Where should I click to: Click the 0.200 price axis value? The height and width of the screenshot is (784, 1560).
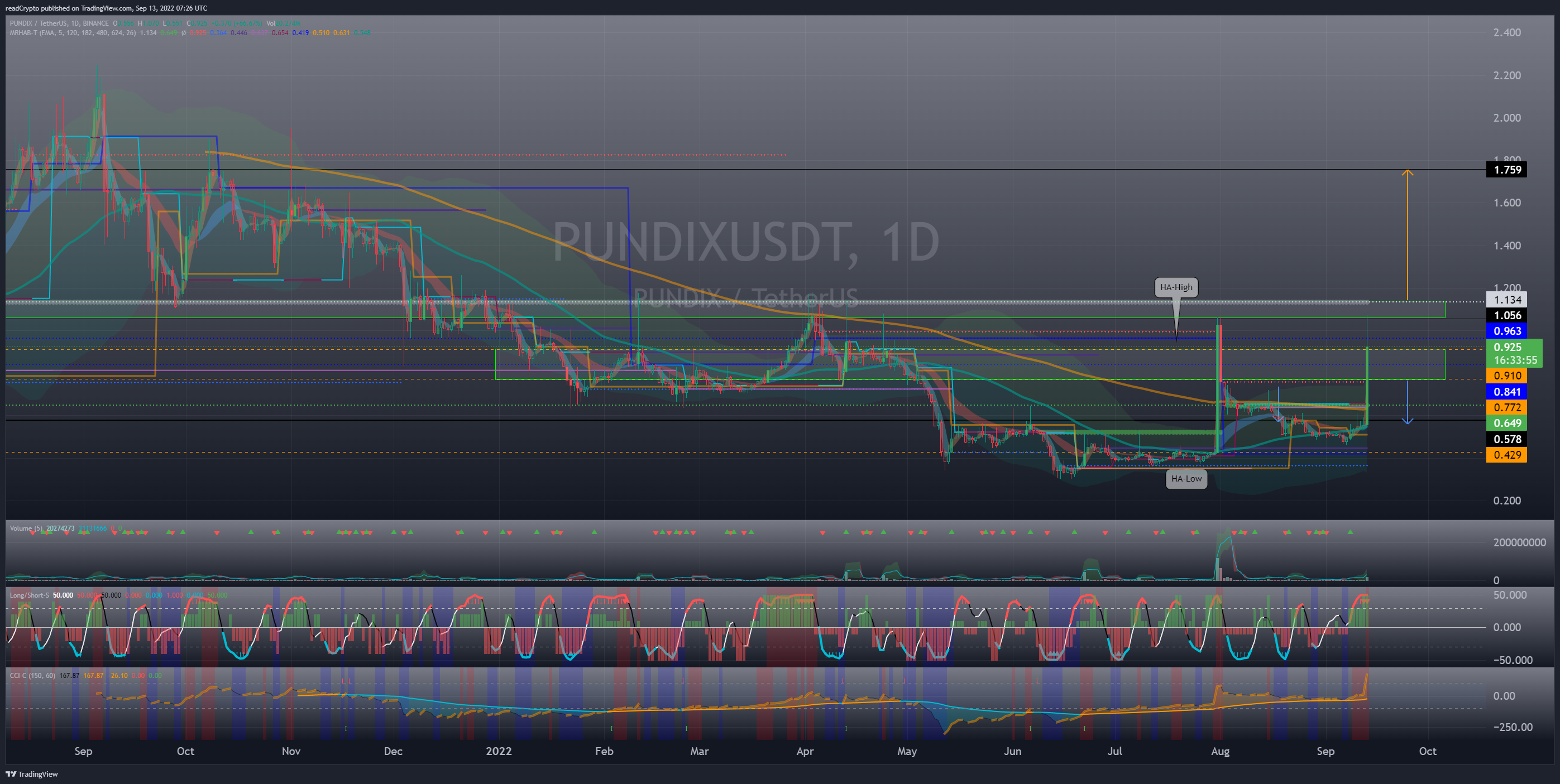coord(1506,501)
